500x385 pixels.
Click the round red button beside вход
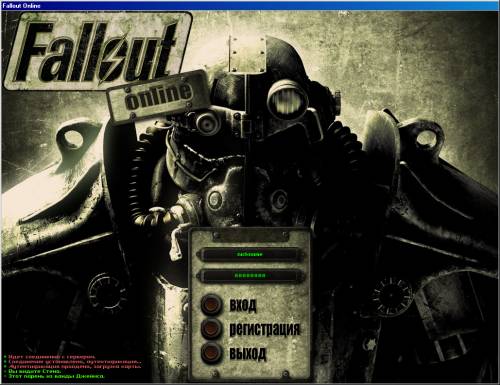point(211,304)
